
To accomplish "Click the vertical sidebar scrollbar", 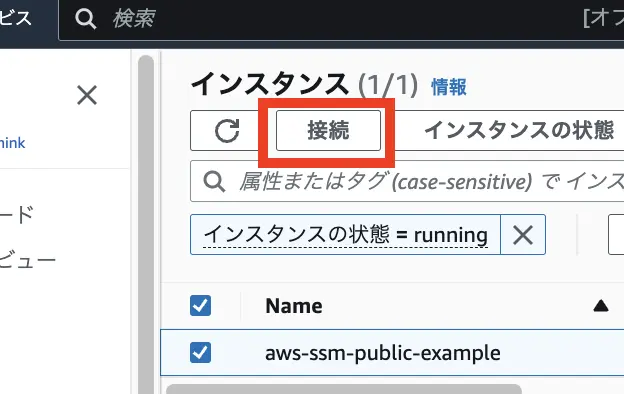I will [146, 224].
